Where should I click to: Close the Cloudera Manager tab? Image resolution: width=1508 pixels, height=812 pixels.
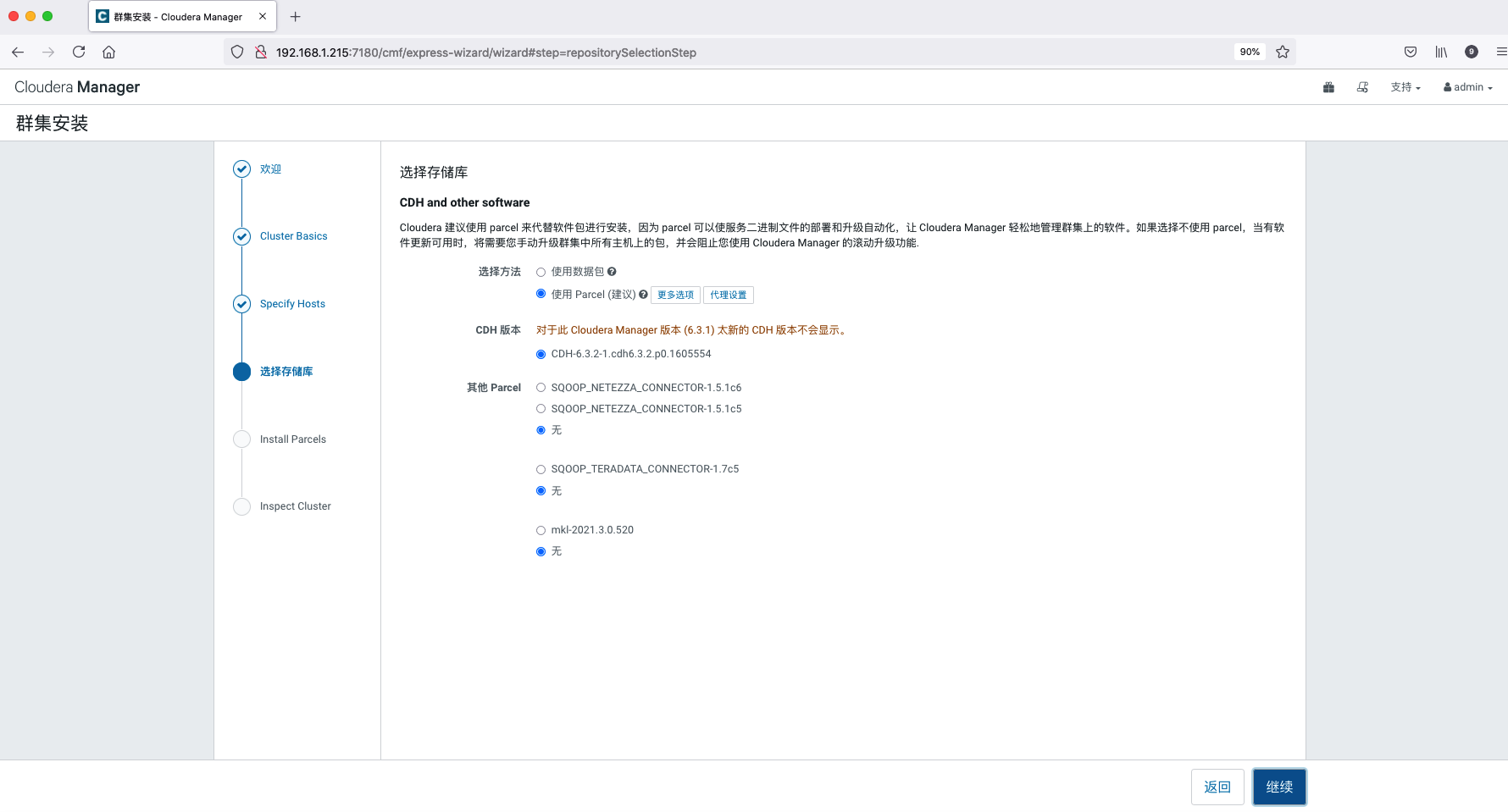point(263,16)
